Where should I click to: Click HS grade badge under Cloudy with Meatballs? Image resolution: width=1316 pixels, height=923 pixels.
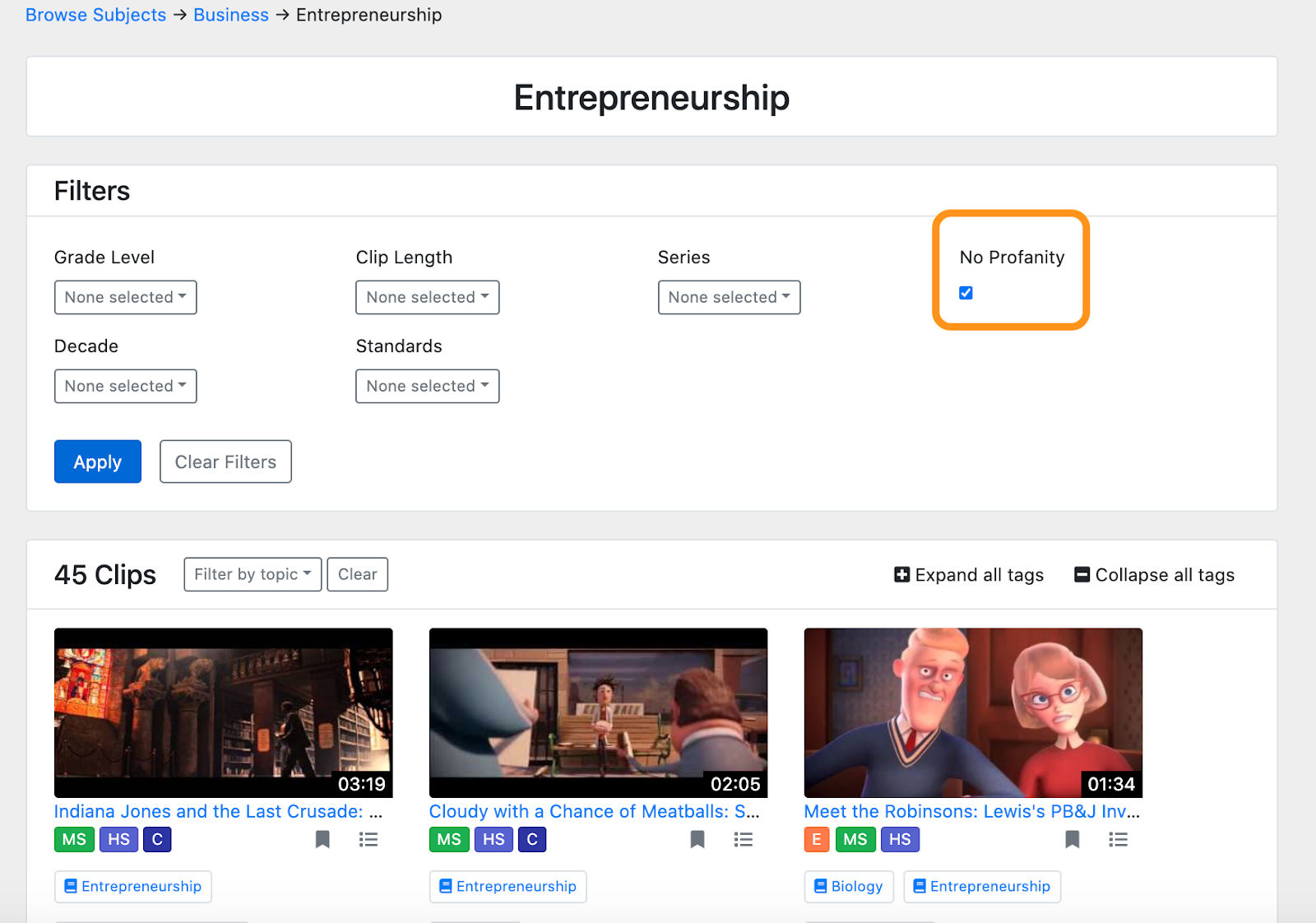[494, 839]
